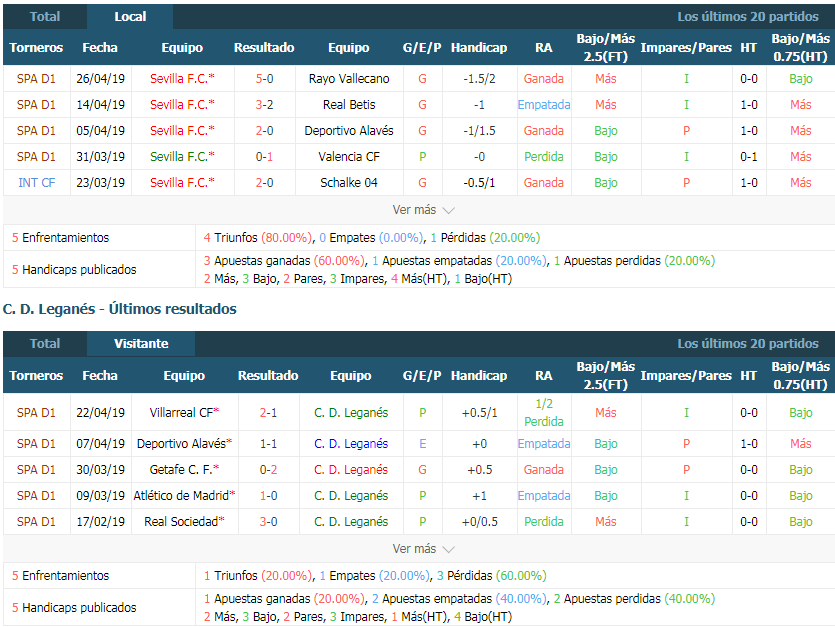Click date 23/03/19
The height and width of the screenshot is (627, 835).
(x=100, y=183)
